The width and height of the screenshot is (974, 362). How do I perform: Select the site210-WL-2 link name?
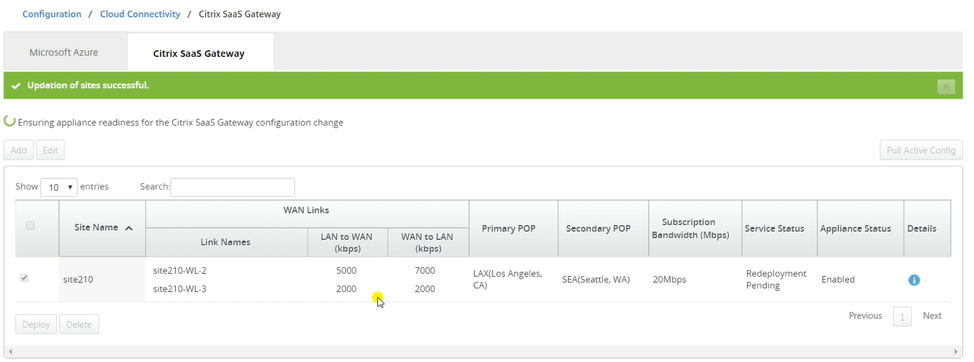click(x=180, y=271)
